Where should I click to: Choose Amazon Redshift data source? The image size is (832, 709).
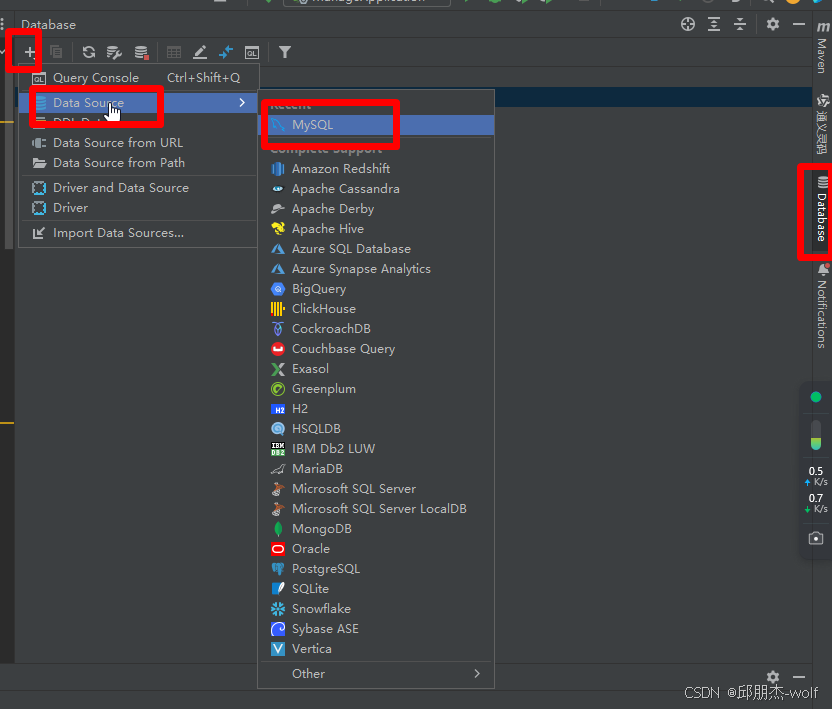tap(376, 169)
